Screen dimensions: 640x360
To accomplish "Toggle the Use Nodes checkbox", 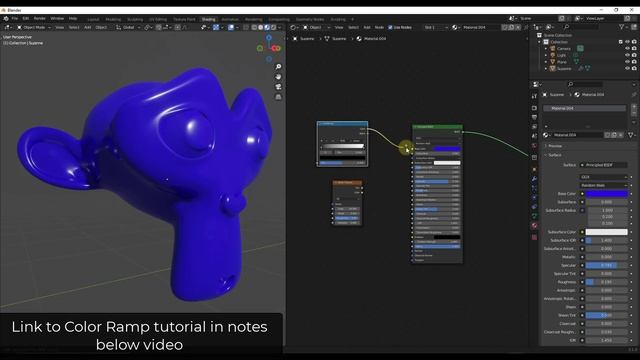I will (x=390, y=27).
